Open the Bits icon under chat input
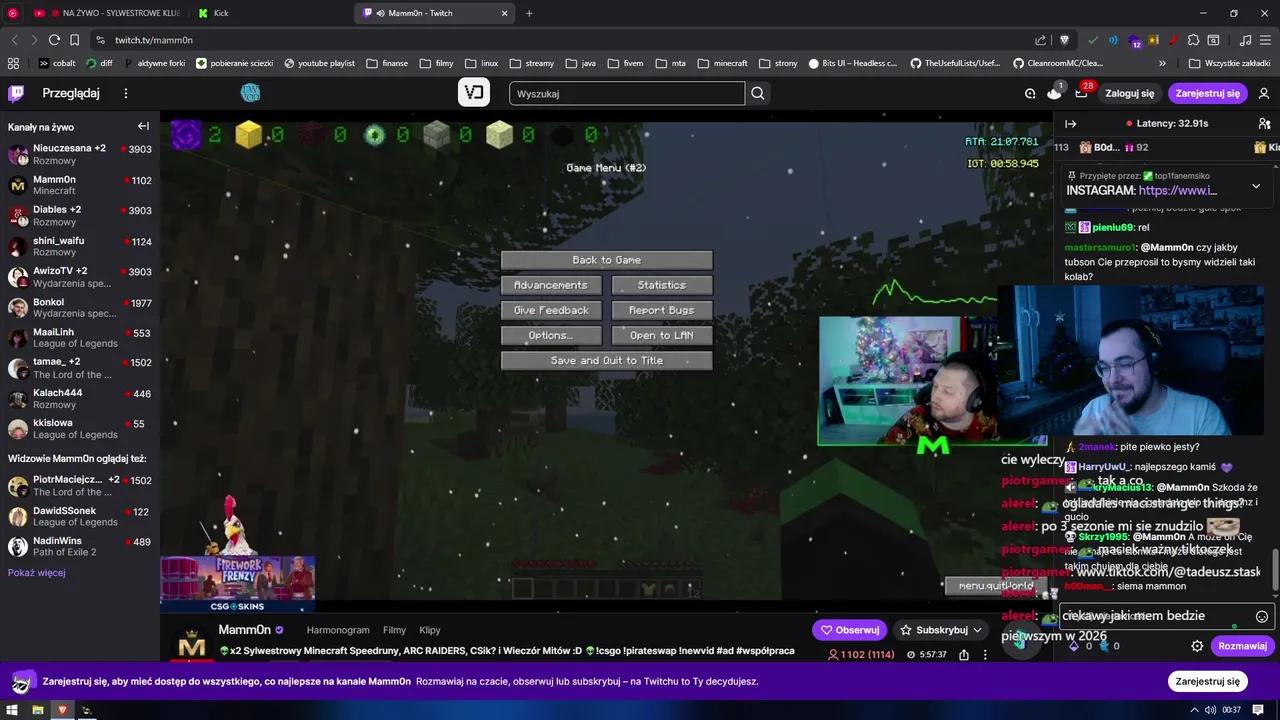 (1075, 646)
